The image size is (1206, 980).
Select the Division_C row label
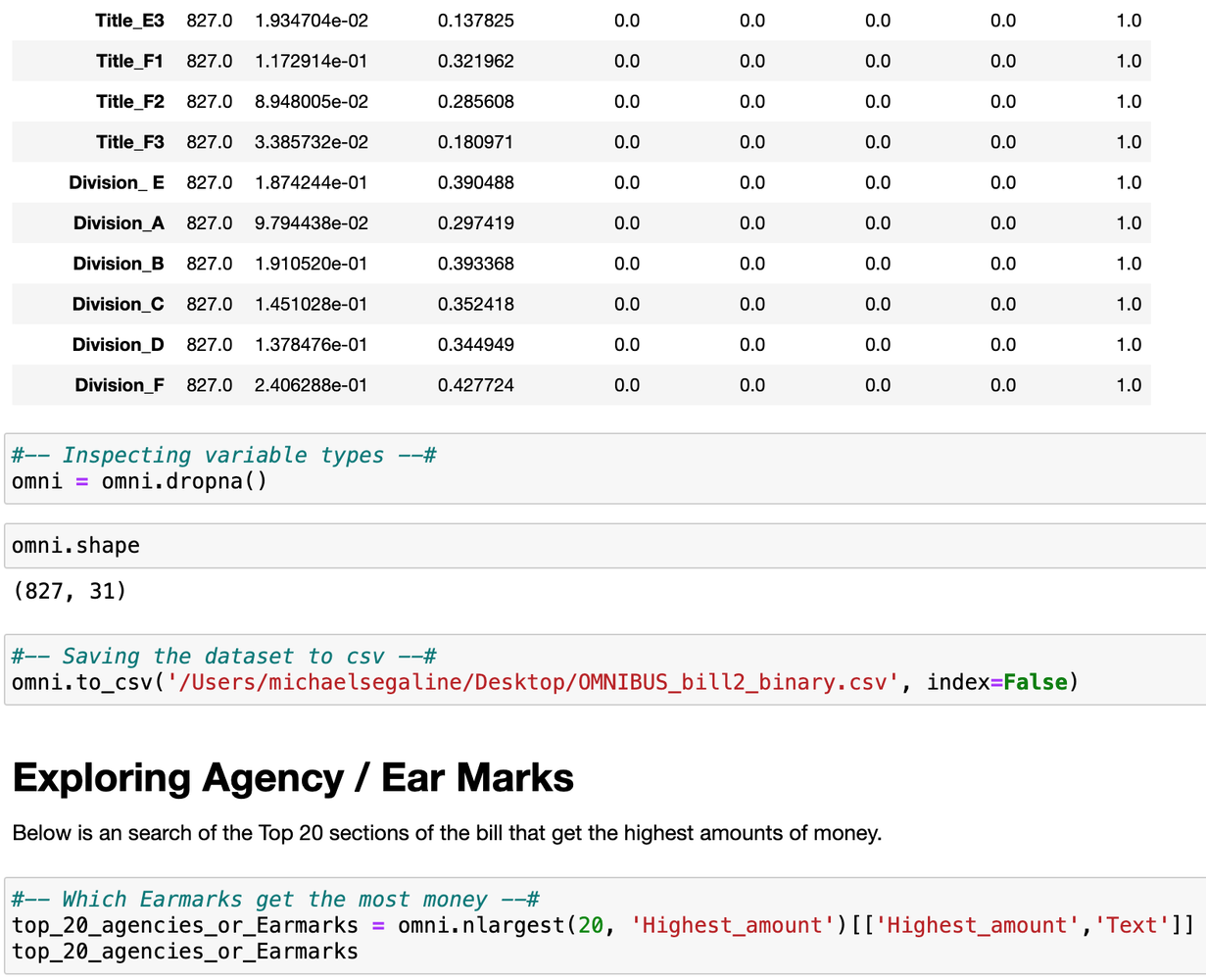pos(118,305)
